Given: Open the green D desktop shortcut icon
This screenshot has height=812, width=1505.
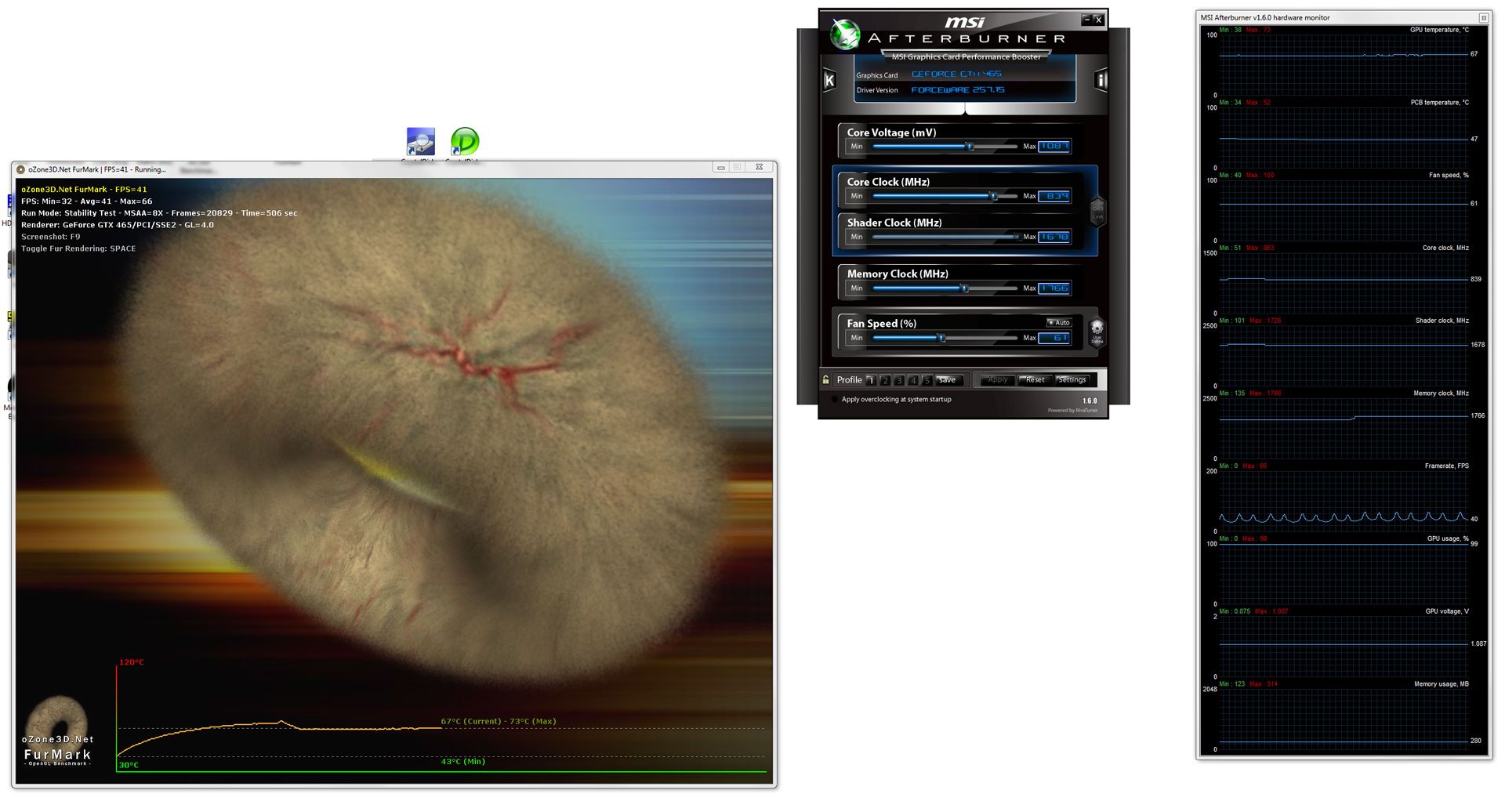Looking at the screenshot, I should coord(465,143).
